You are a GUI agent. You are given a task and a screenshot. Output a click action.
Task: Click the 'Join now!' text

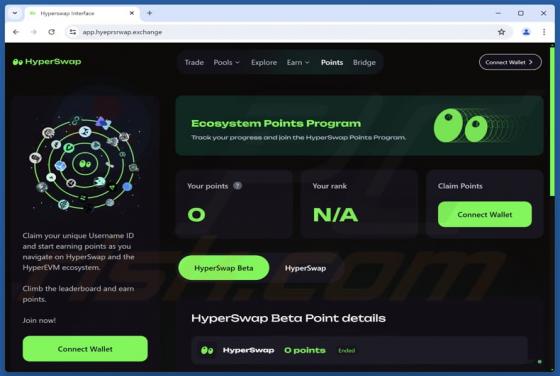click(39, 320)
